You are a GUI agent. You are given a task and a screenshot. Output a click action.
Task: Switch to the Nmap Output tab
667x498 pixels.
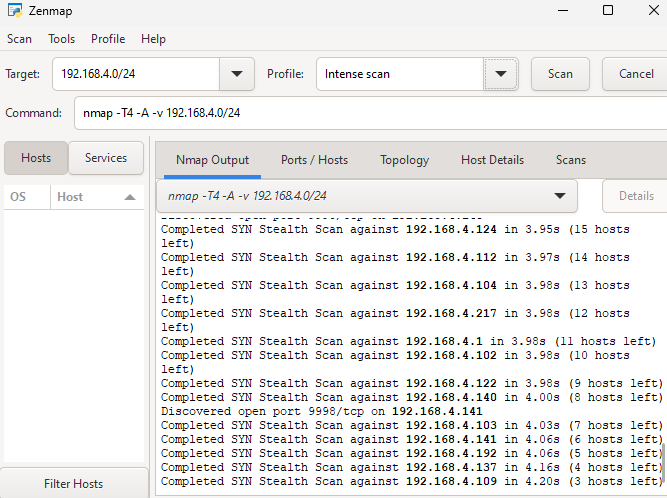point(212,160)
